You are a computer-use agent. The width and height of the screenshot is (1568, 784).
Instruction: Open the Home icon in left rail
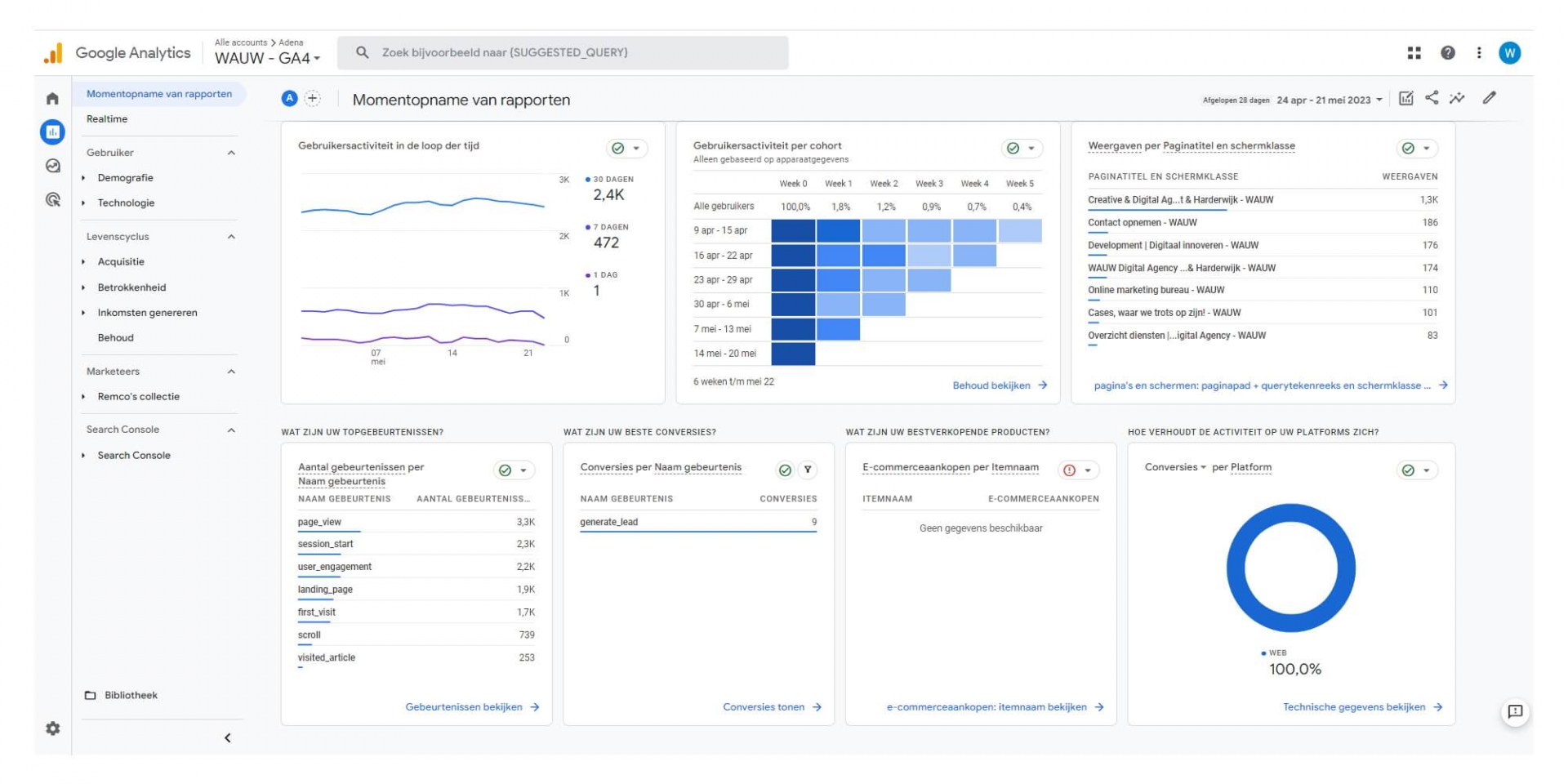(x=52, y=99)
